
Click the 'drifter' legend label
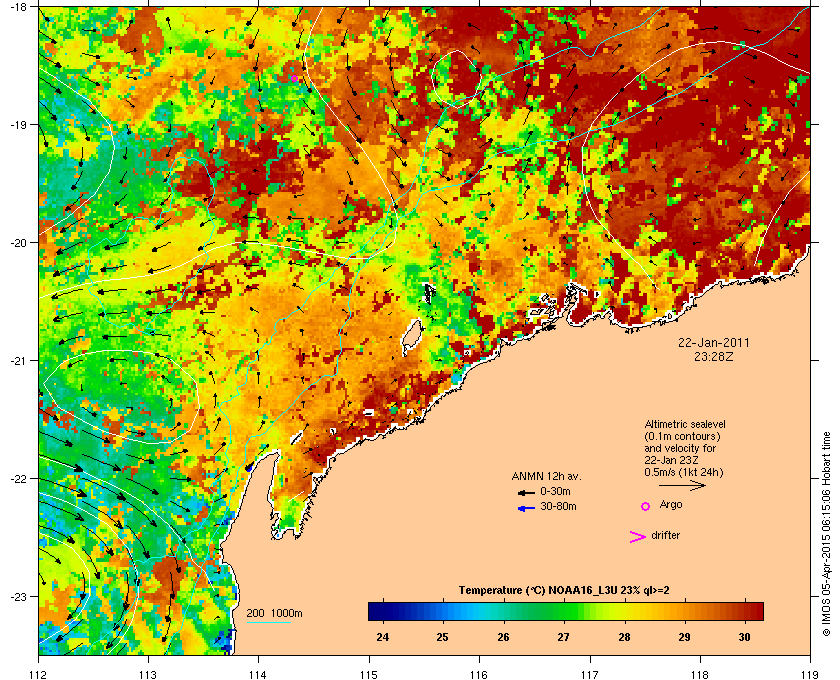(665, 535)
